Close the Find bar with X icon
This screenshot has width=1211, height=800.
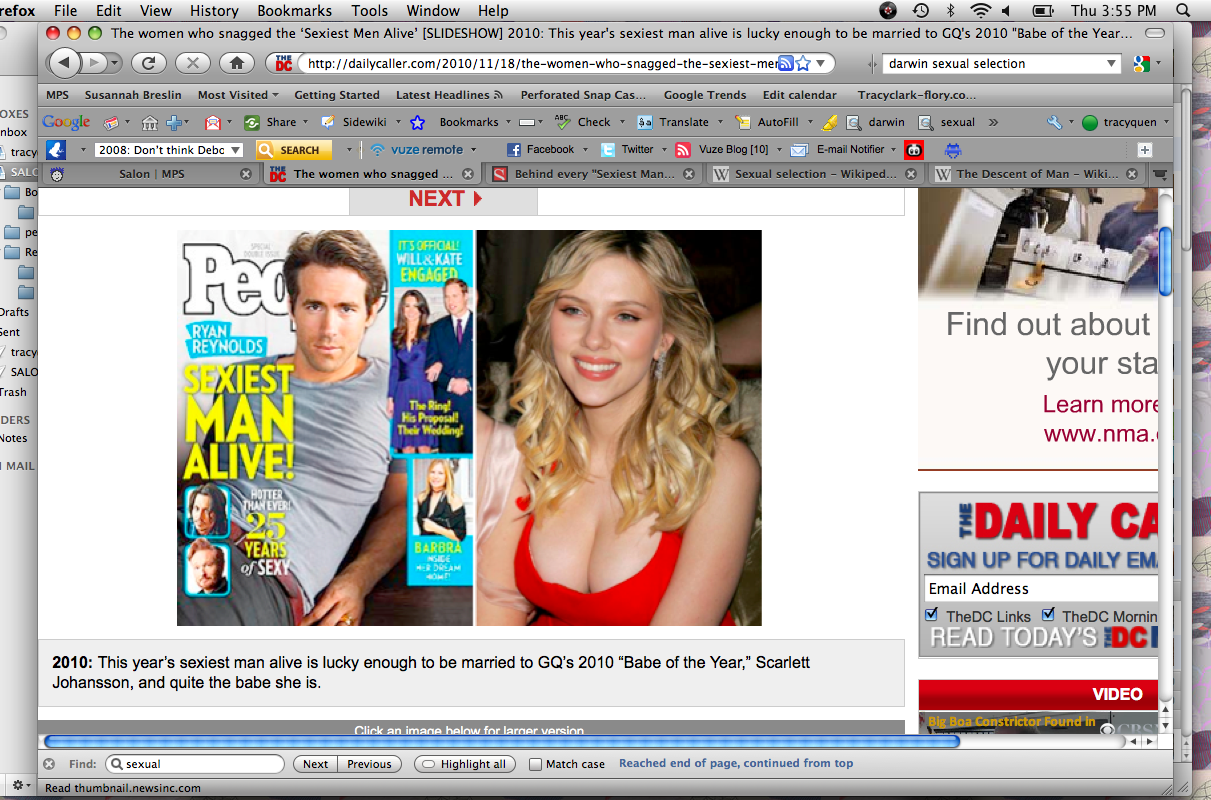coord(49,764)
